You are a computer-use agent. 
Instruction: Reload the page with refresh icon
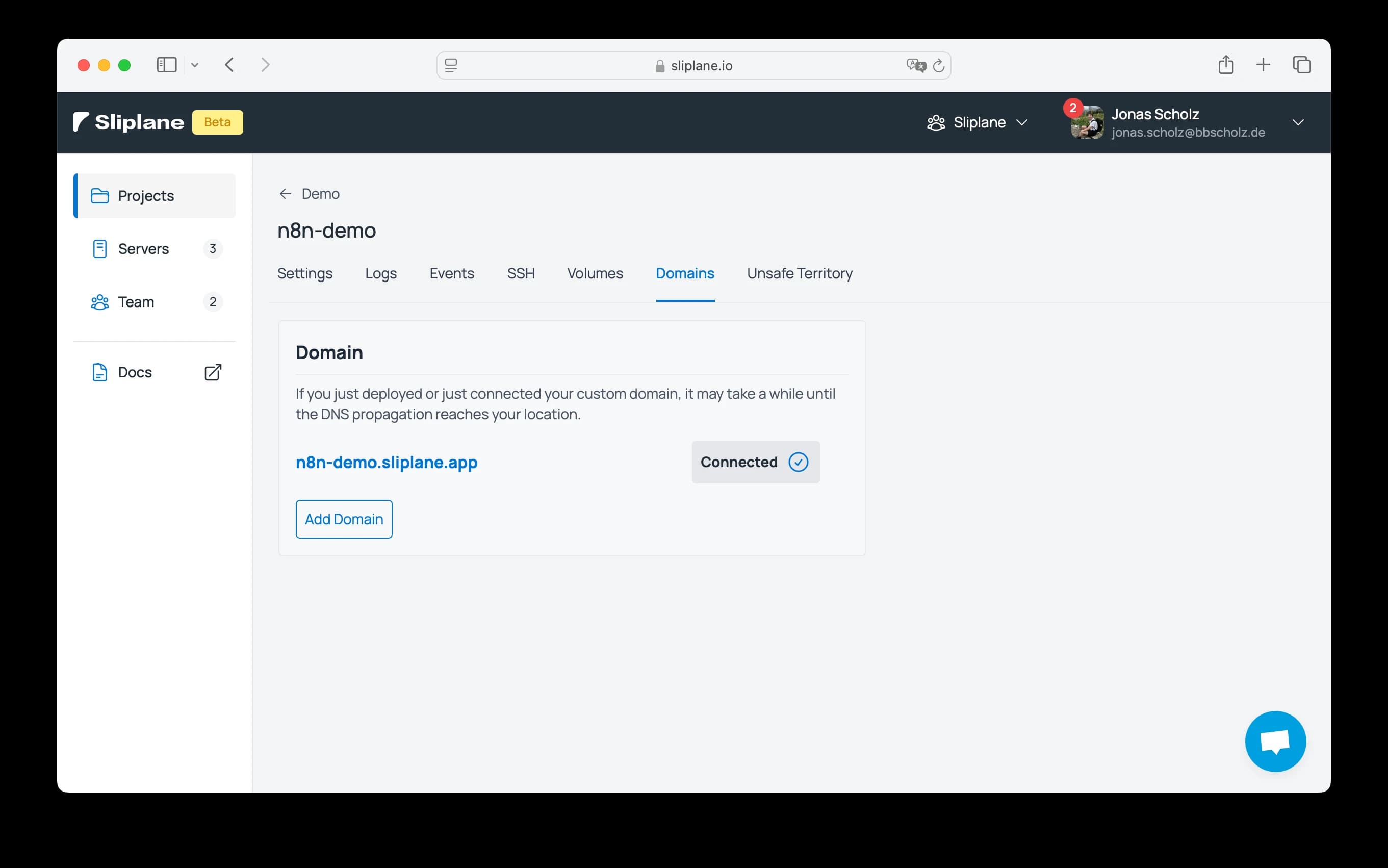[x=939, y=65]
